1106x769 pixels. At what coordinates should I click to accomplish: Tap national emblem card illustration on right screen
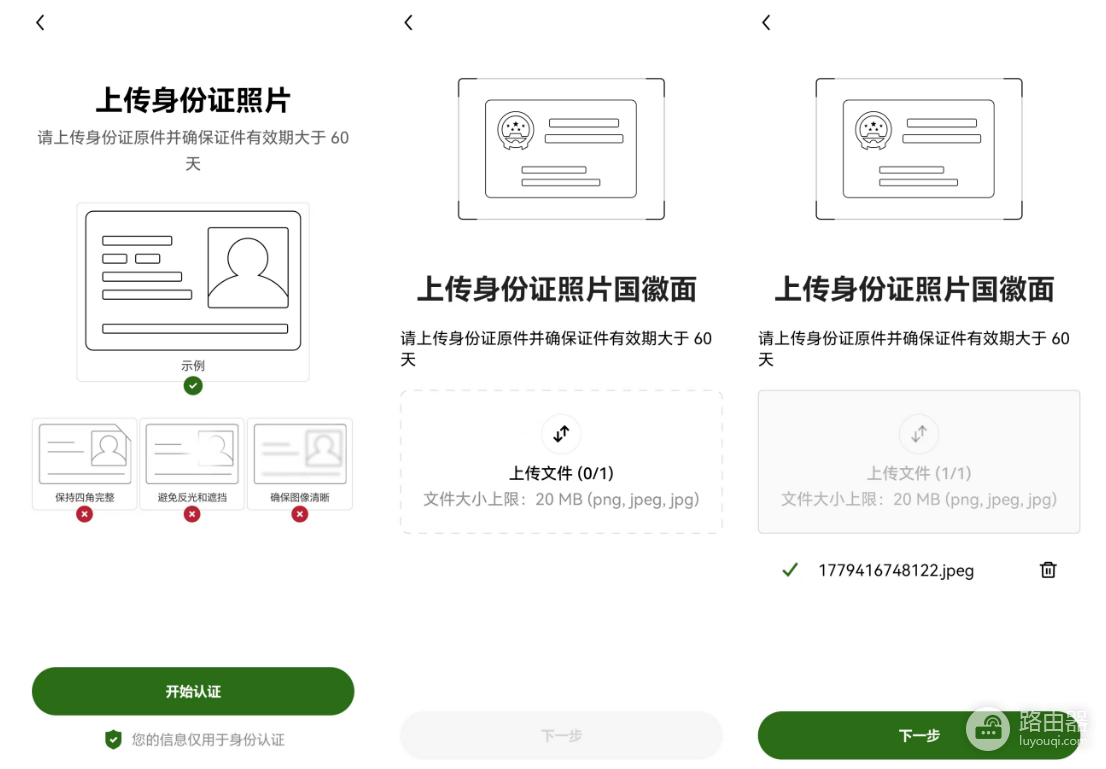pos(918,149)
